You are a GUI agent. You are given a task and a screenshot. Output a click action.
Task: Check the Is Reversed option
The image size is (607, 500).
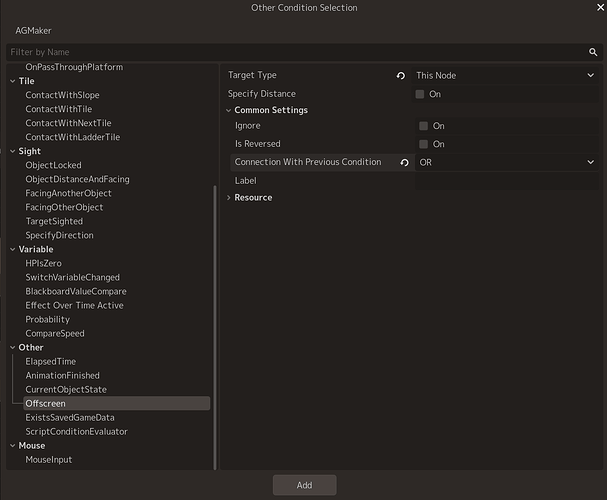424,144
